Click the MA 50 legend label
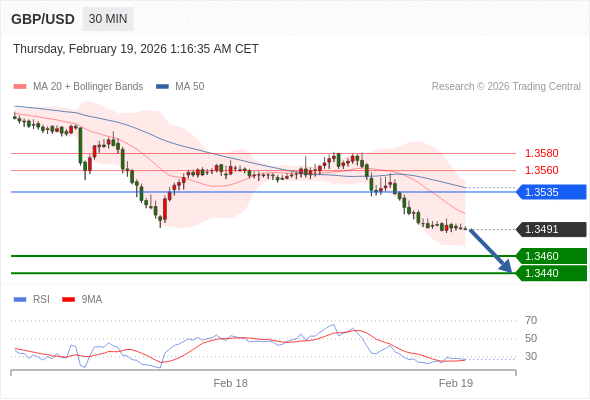This screenshot has width=590, height=400. (190, 87)
